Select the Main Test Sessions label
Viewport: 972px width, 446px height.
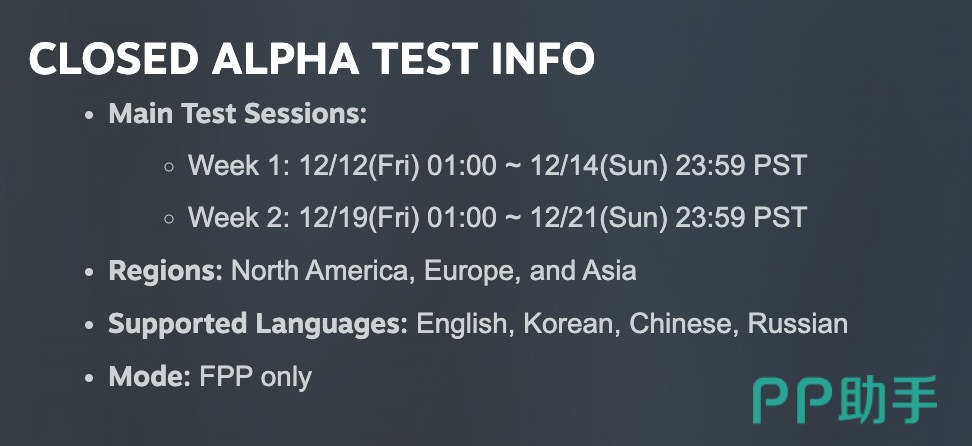[x=238, y=113]
